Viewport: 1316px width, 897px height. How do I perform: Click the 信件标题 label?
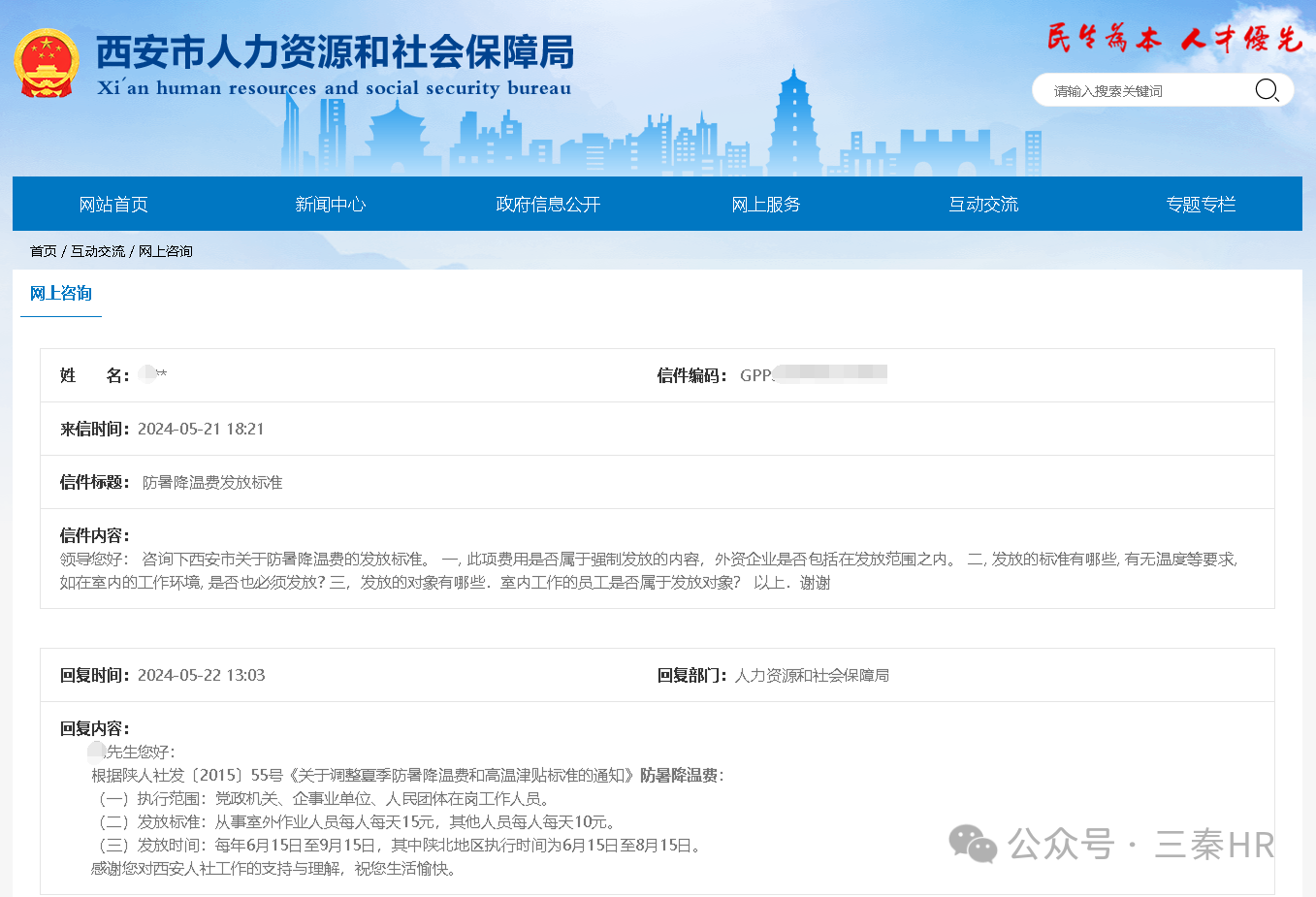[x=95, y=482]
